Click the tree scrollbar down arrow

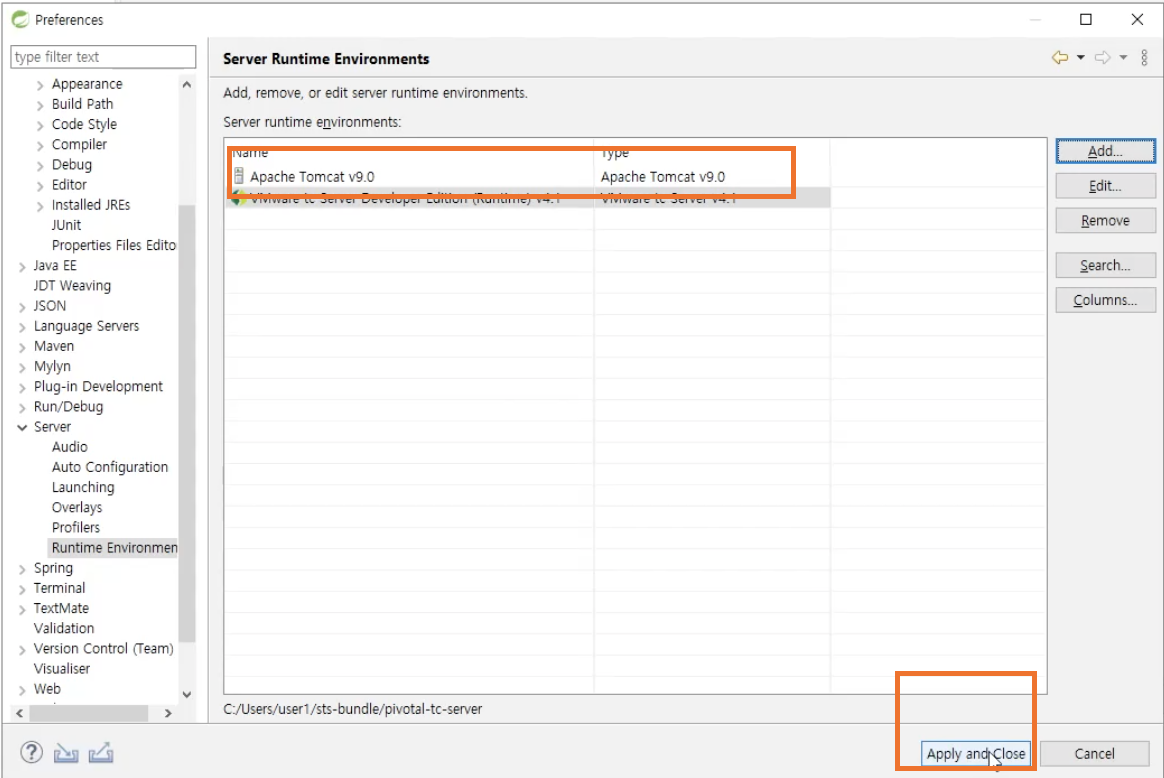click(x=187, y=694)
